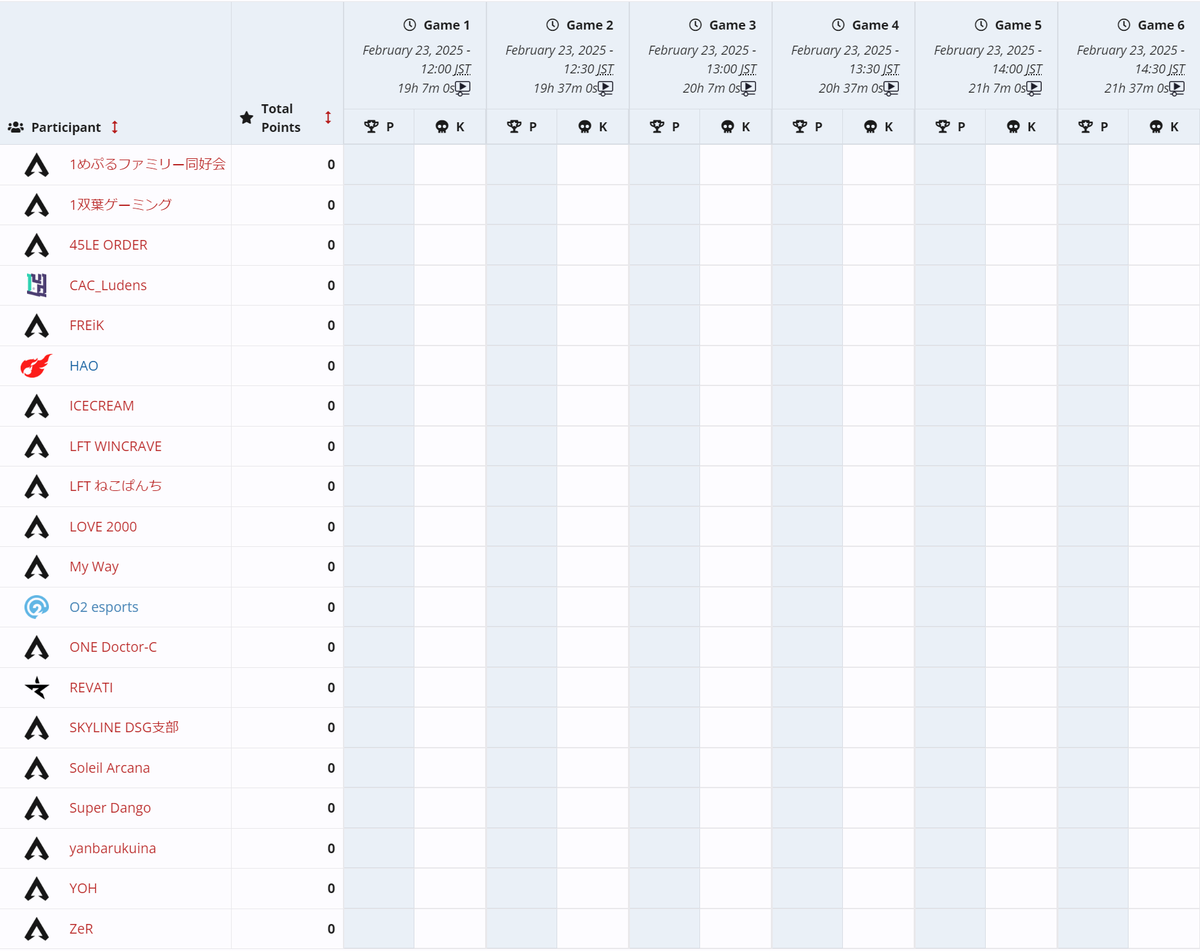Click the Game 2 header title
The image size is (1200, 951).
590,25
